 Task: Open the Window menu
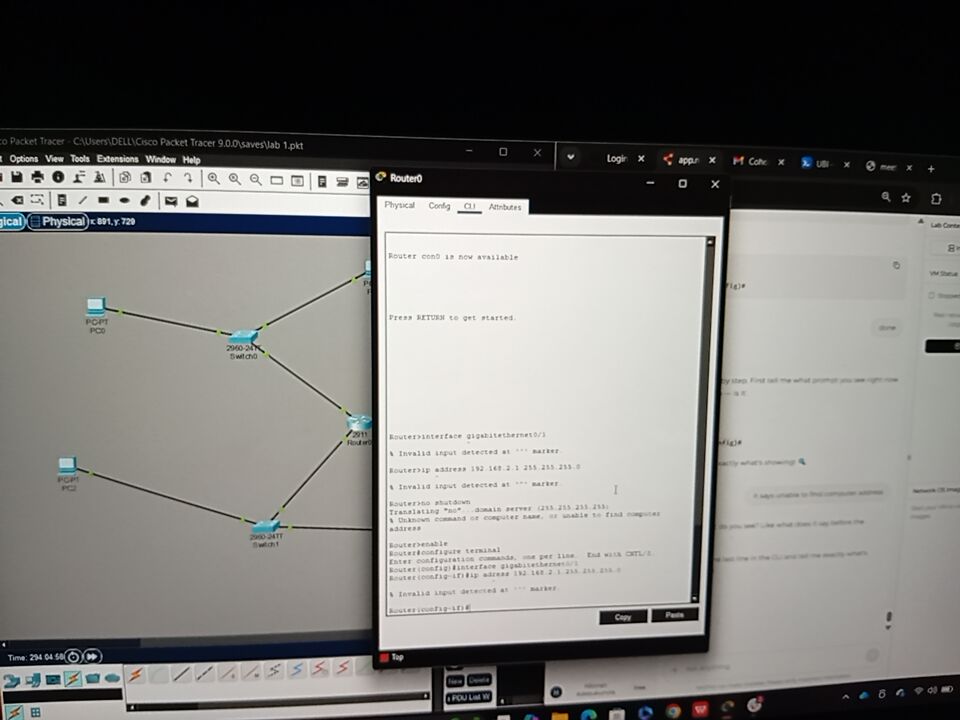160,159
